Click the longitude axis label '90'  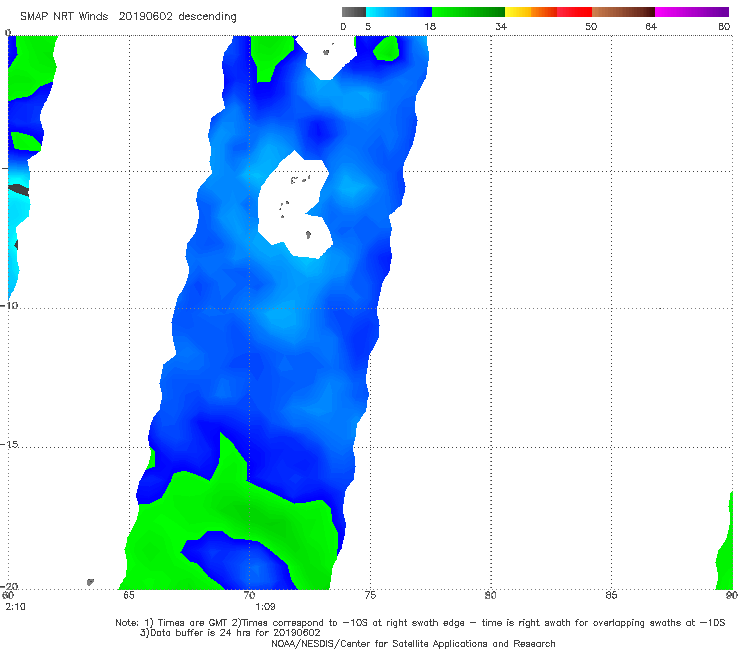[732, 595]
